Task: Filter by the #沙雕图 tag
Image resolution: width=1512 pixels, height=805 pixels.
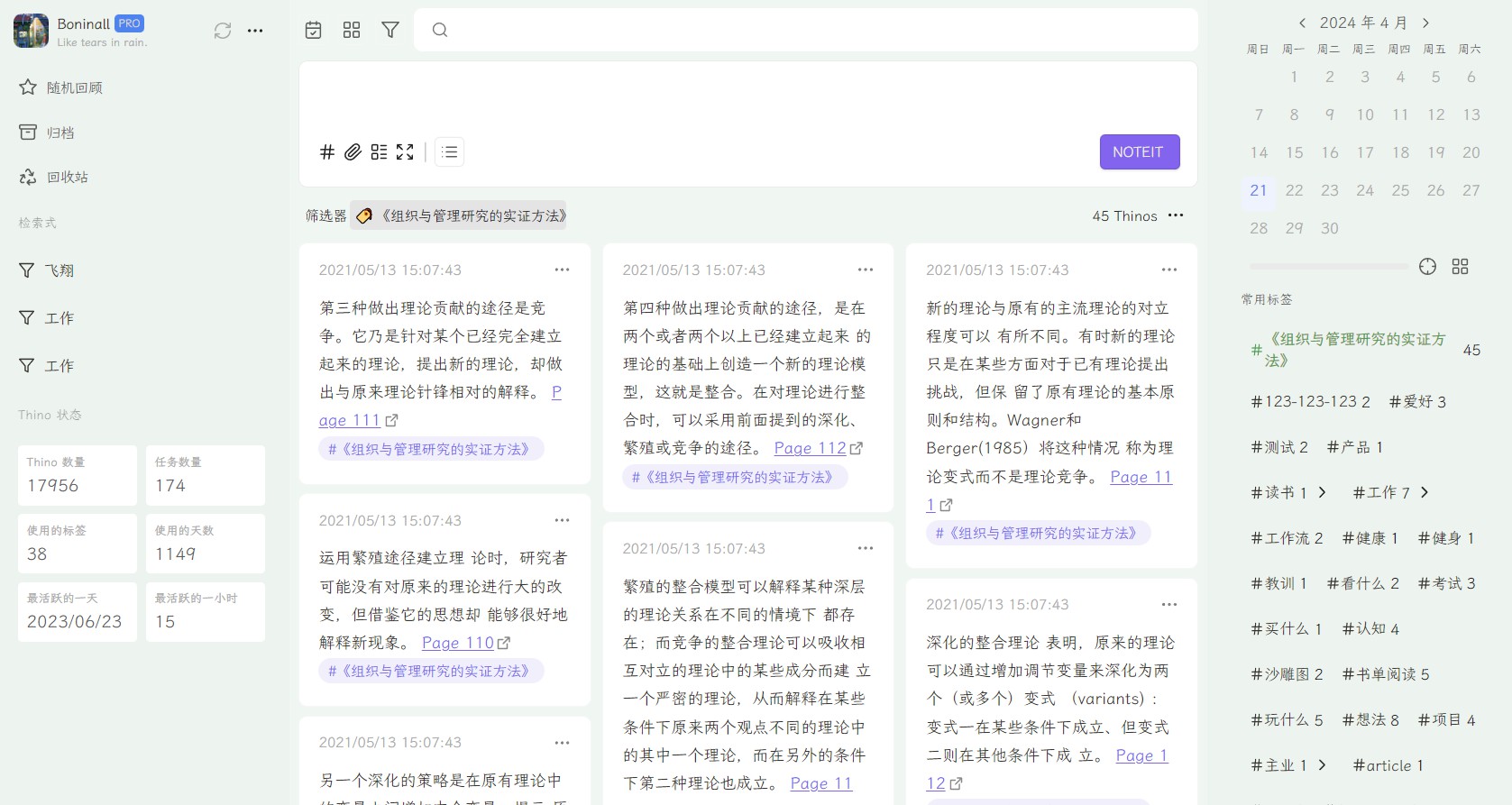Action: (1287, 674)
